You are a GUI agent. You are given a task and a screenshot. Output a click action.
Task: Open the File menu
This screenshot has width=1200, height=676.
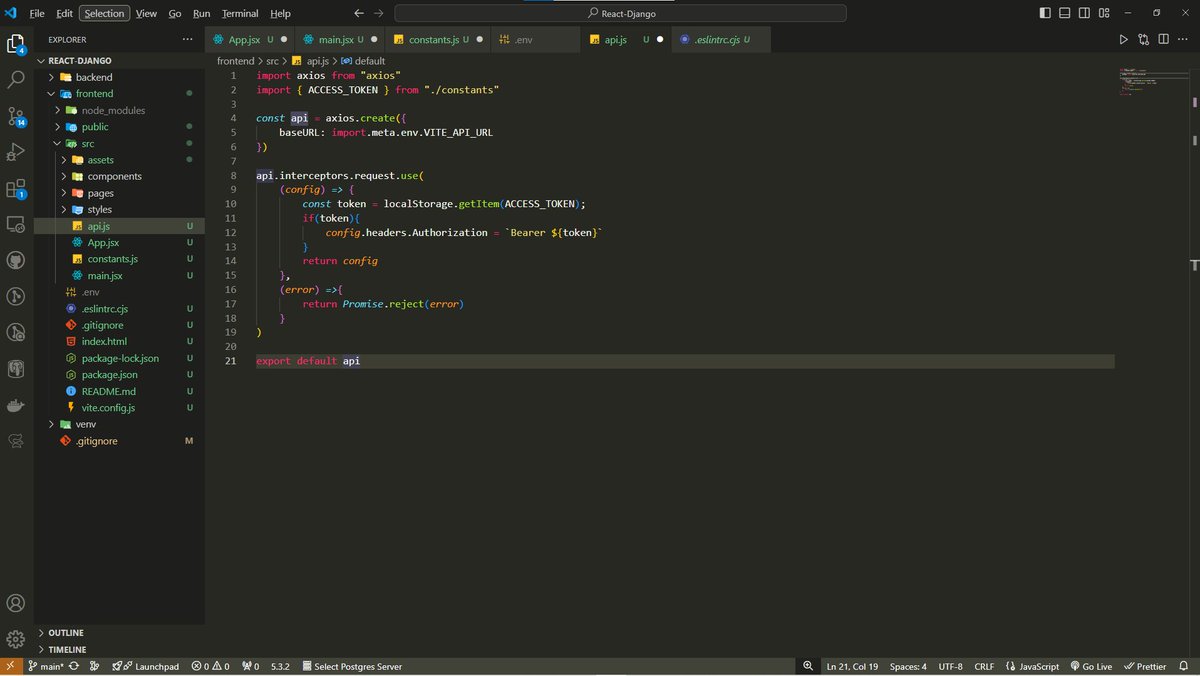37,13
